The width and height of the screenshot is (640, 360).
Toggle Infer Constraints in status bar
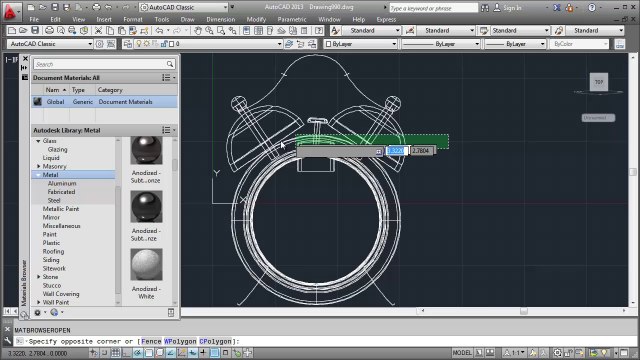tap(94, 353)
